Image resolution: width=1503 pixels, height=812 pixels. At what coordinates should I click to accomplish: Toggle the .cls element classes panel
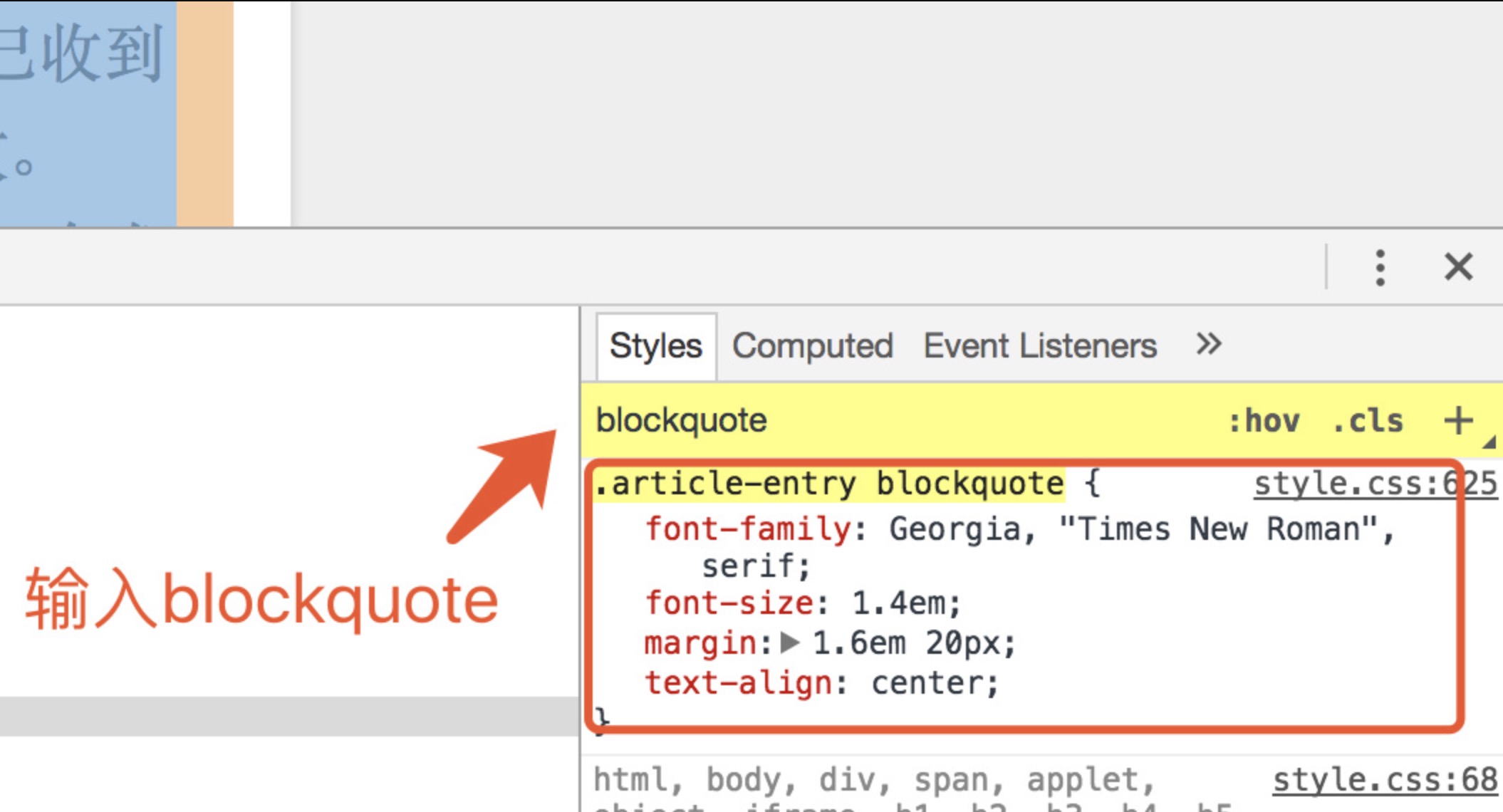coord(1367,421)
